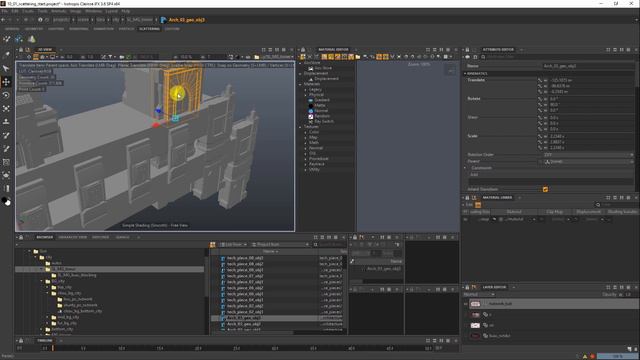
Task: Select Standard material in Physical list
Action: pyautogui.click(x=322, y=100)
